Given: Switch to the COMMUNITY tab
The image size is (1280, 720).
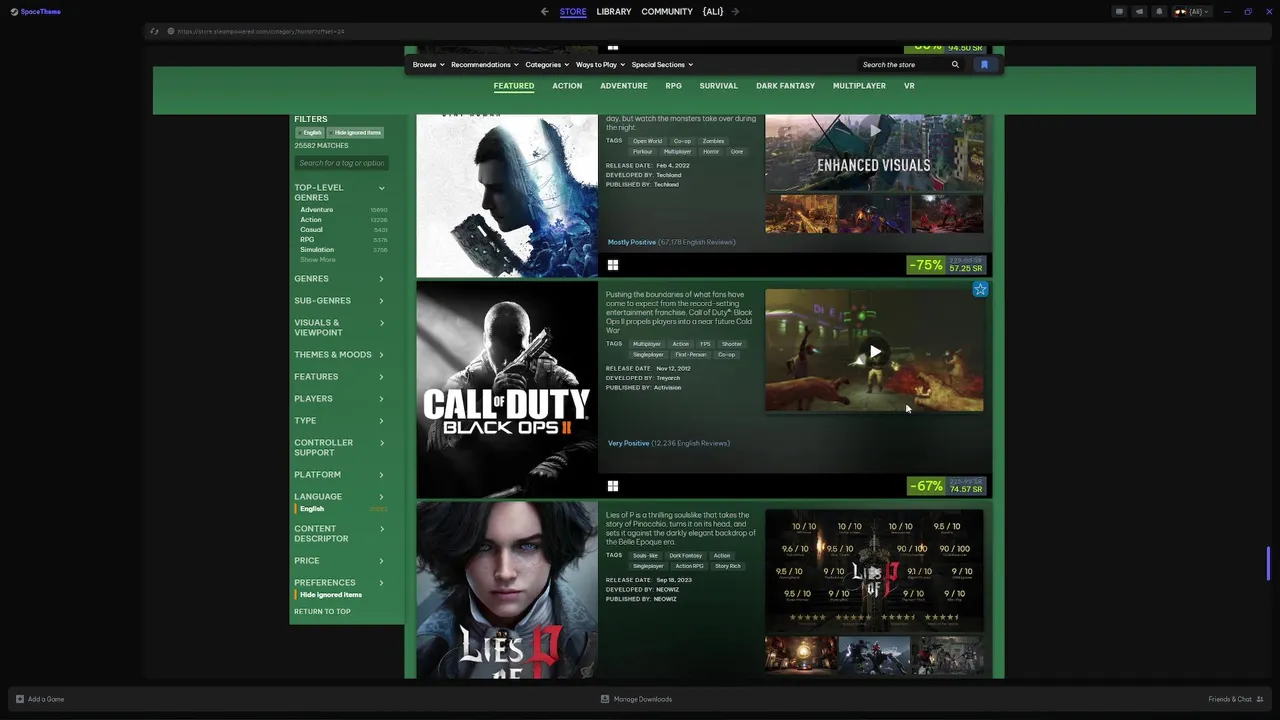Looking at the screenshot, I should (667, 12).
